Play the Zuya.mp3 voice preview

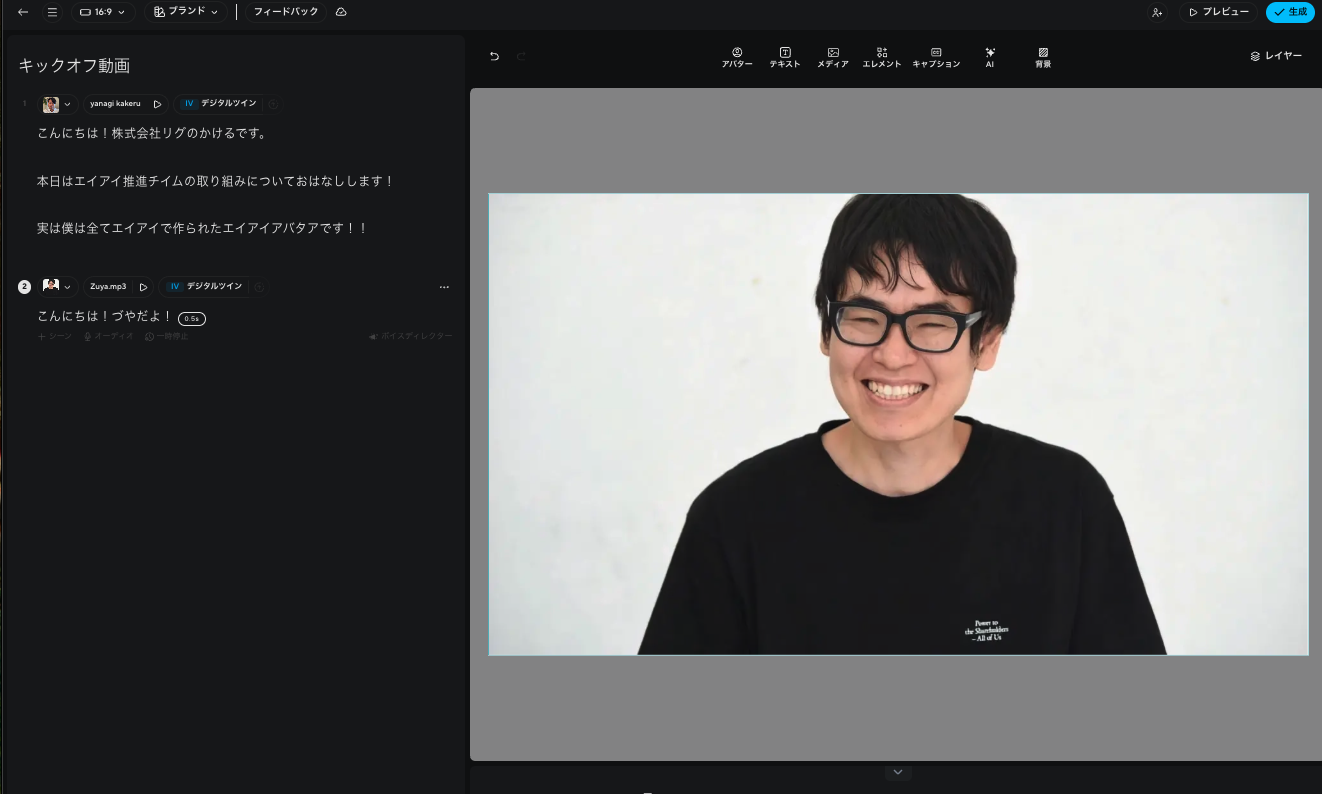pyautogui.click(x=143, y=287)
